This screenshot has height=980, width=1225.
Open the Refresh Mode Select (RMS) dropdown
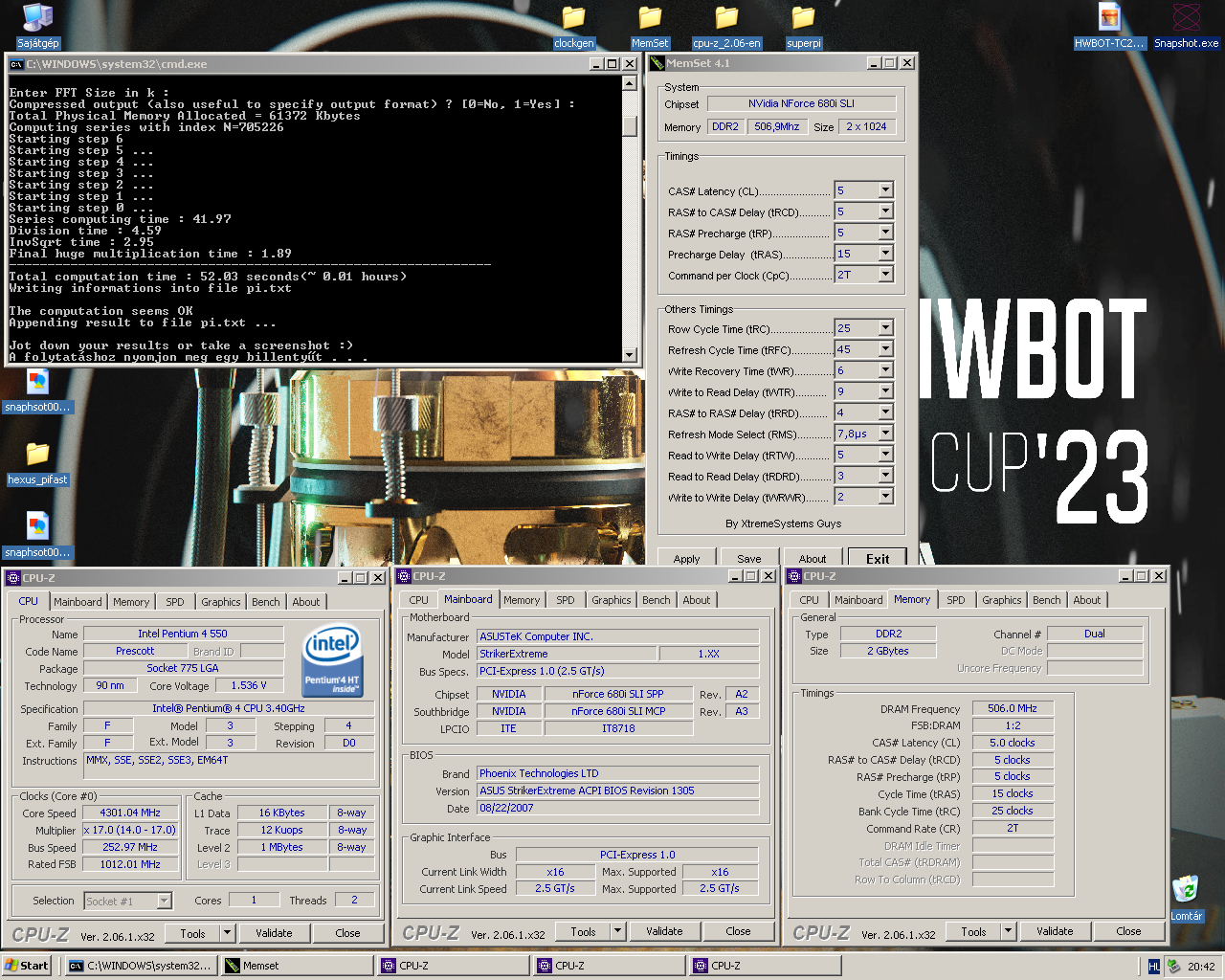click(885, 434)
